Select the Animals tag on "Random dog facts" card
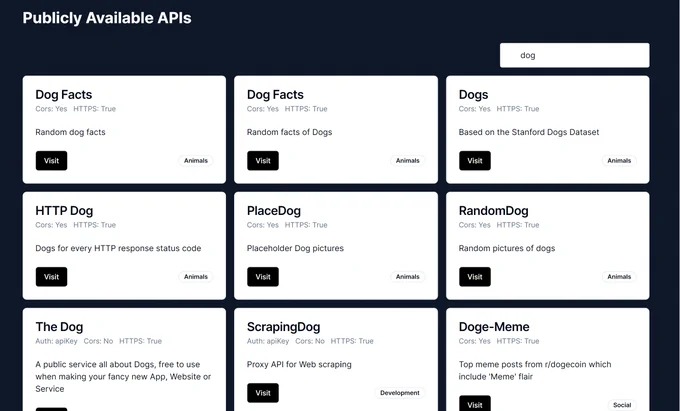Screen dimensions: 680x411 [196, 160]
